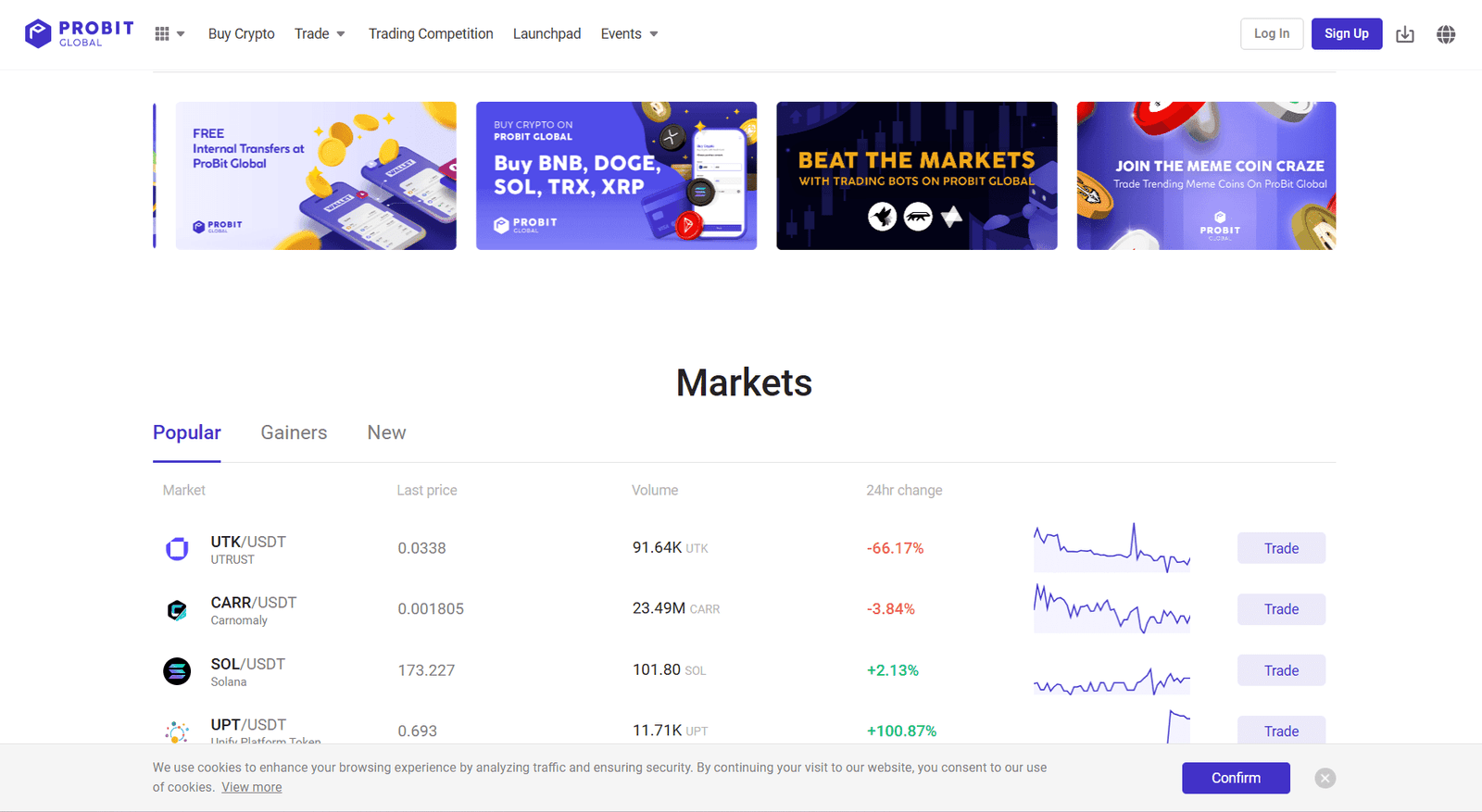Expand the Events dropdown menu

tap(629, 33)
